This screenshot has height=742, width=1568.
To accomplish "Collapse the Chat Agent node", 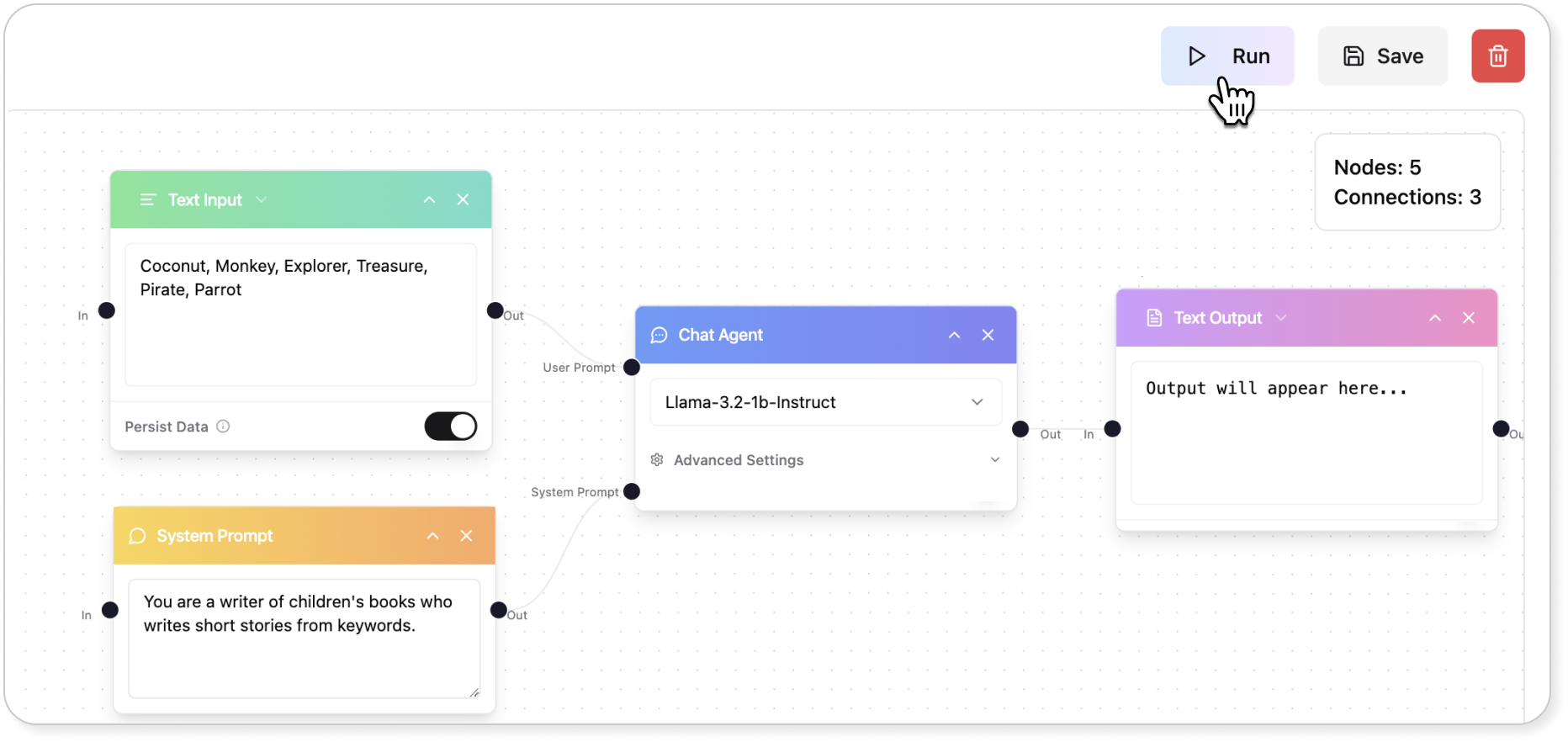I will [954, 335].
